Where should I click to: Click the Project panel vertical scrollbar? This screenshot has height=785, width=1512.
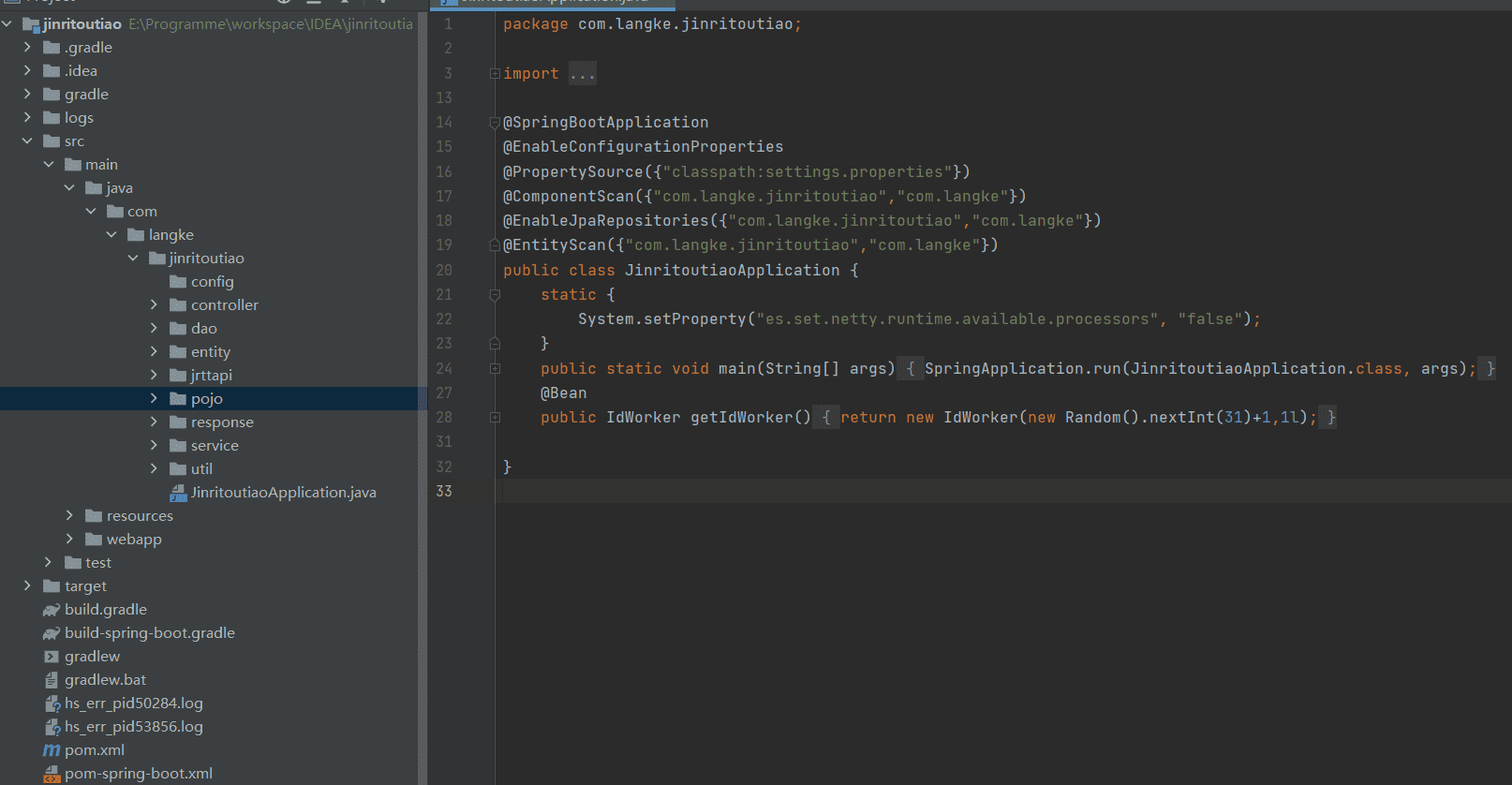[422, 398]
